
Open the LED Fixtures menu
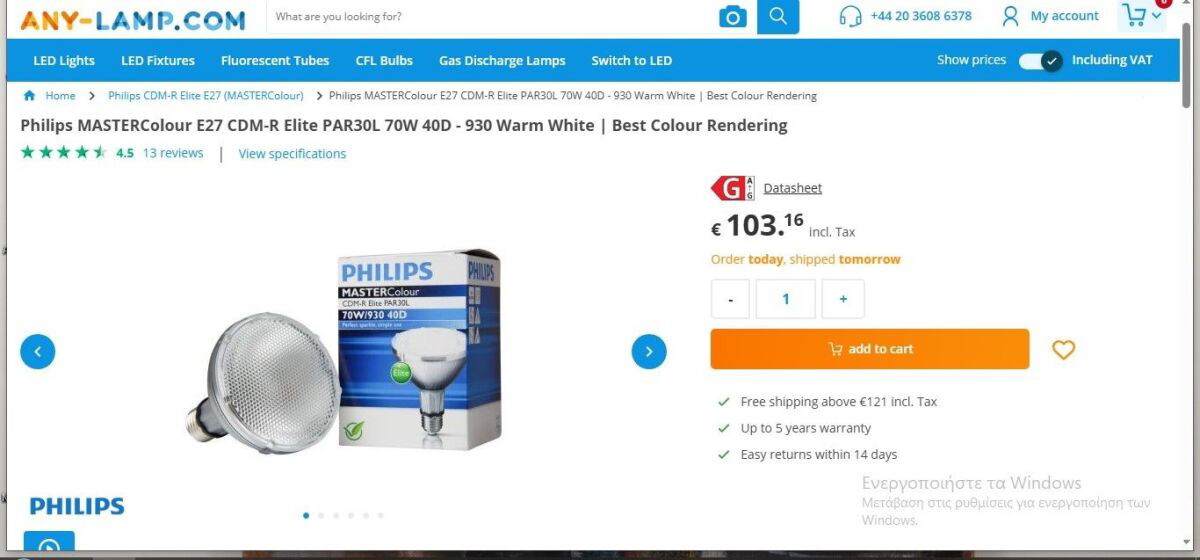pos(158,60)
